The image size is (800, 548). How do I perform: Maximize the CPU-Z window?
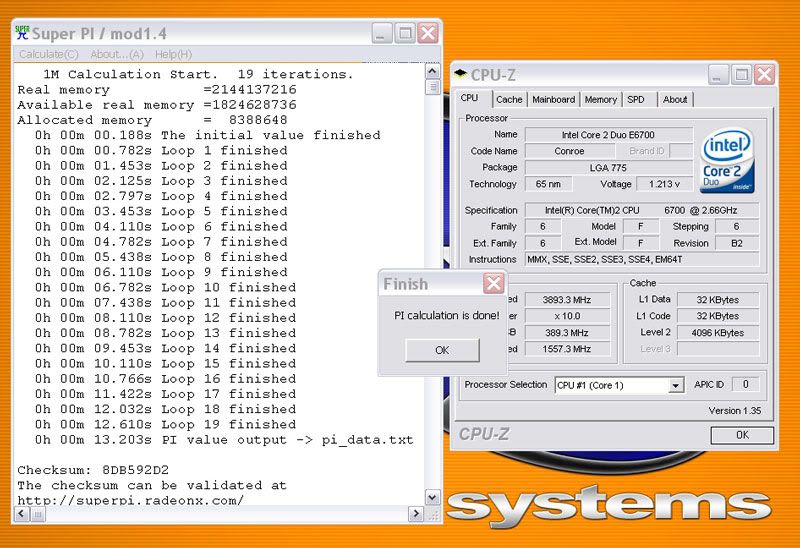pos(741,75)
